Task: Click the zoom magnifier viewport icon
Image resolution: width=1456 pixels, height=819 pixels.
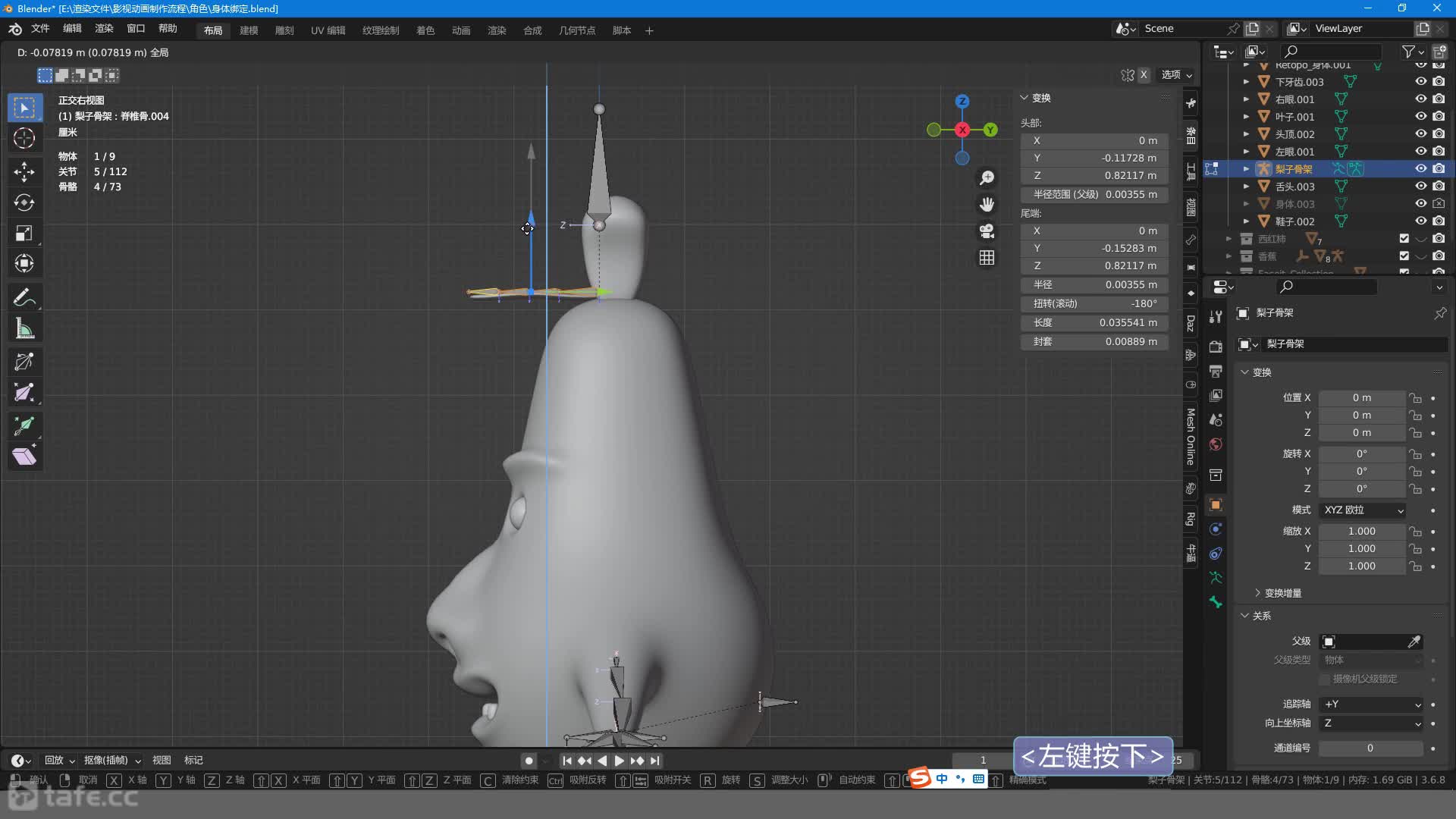Action: click(x=987, y=178)
